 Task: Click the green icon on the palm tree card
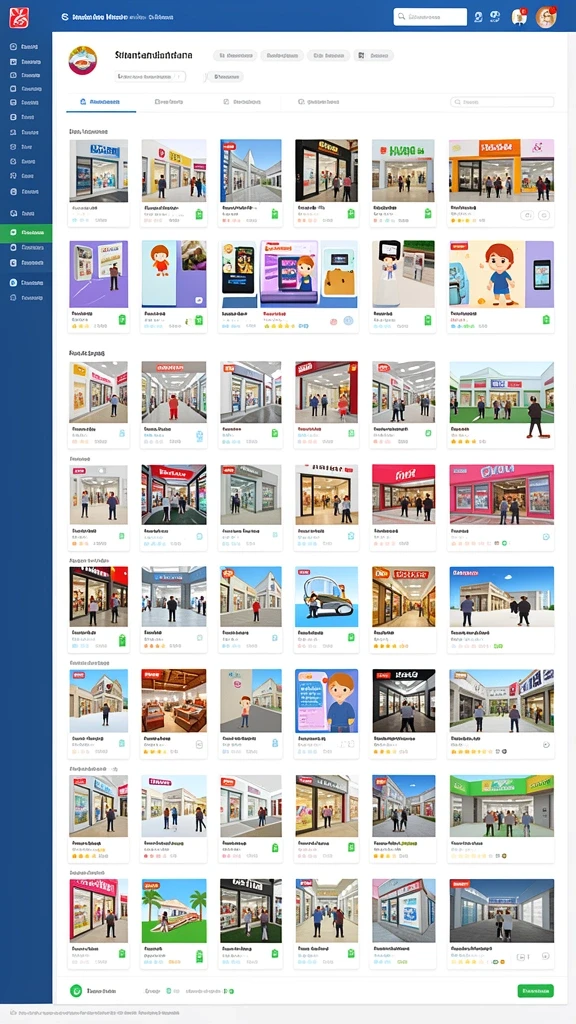(x=199, y=955)
